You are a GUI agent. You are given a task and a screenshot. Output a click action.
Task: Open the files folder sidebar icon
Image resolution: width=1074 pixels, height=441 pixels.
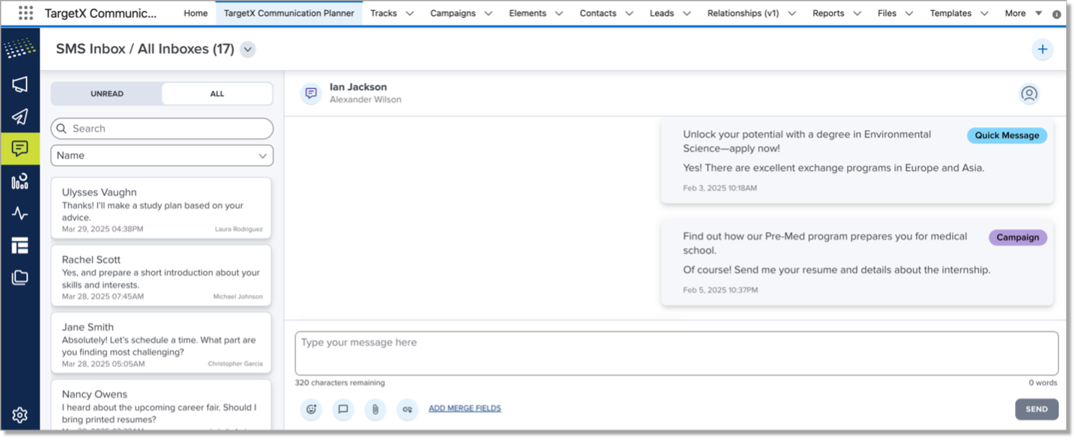click(20, 277)
